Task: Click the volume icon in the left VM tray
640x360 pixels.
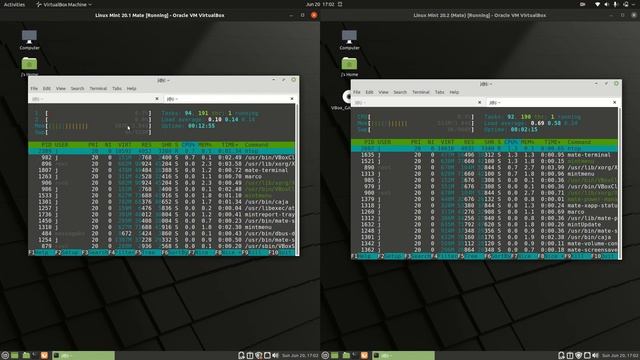Action: point(276,355)
